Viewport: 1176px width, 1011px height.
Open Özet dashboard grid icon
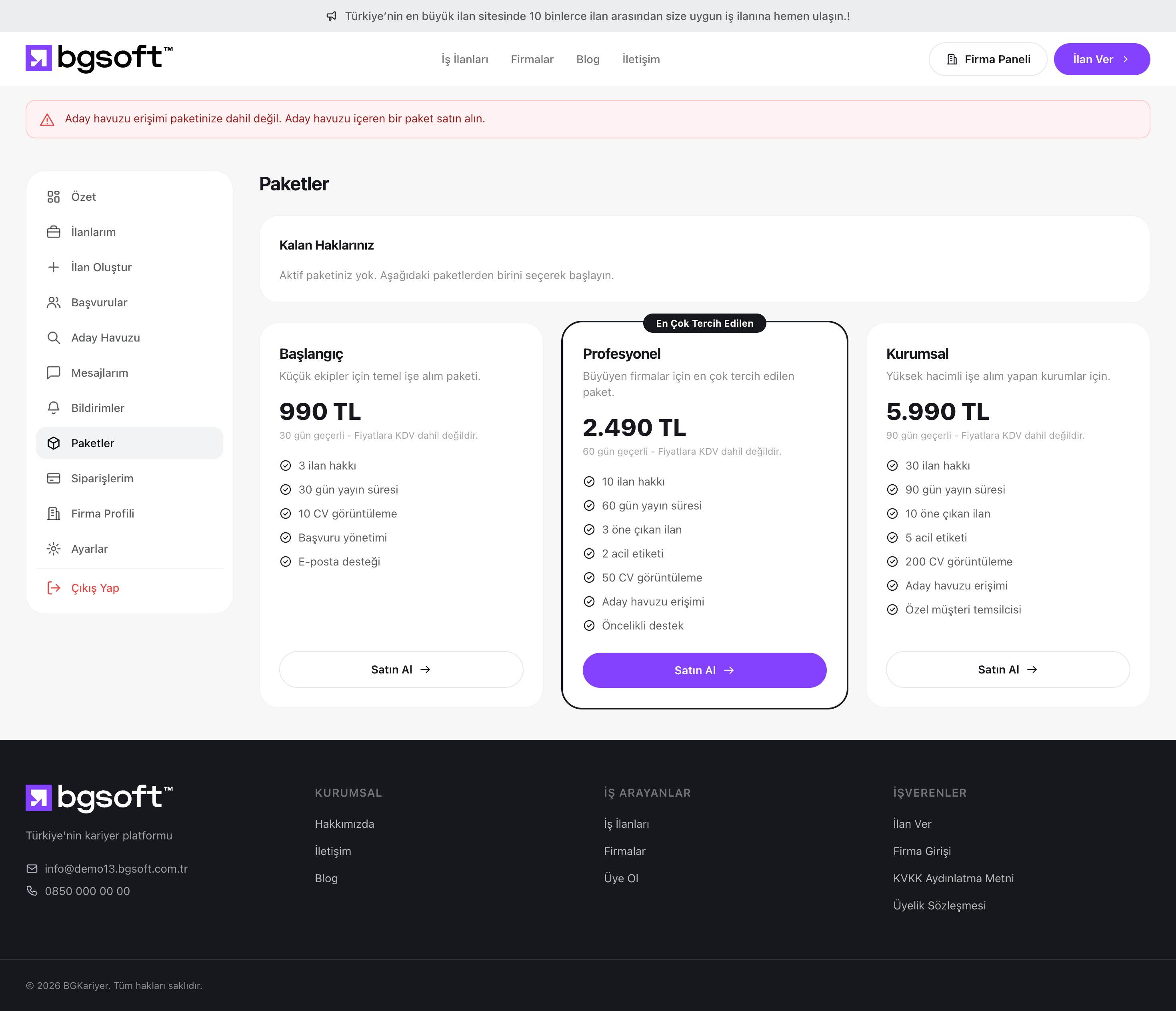[53, 197]
